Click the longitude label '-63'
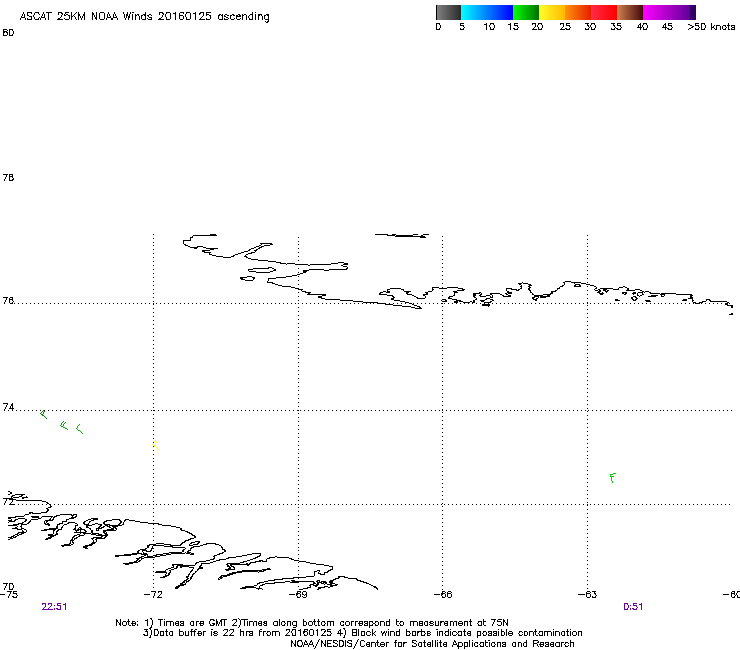 point(588,594)
